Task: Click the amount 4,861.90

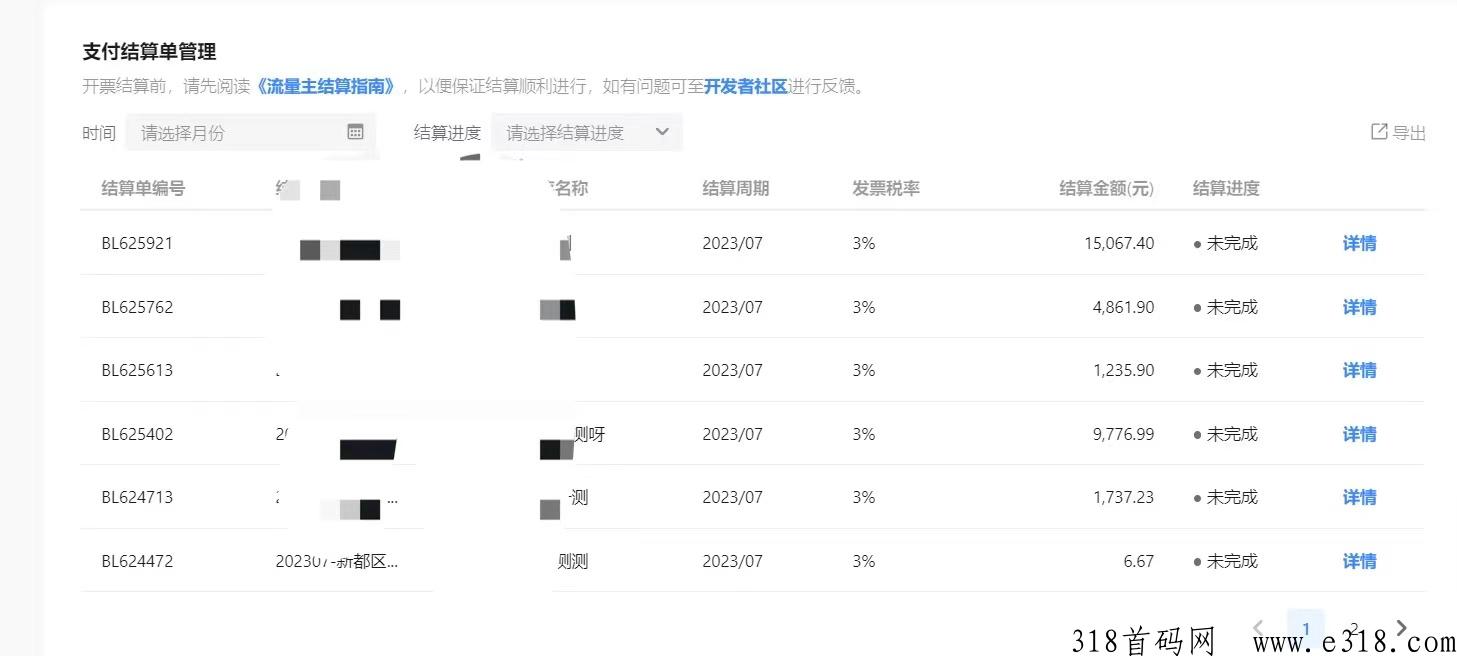Action: click(1123, 307)
